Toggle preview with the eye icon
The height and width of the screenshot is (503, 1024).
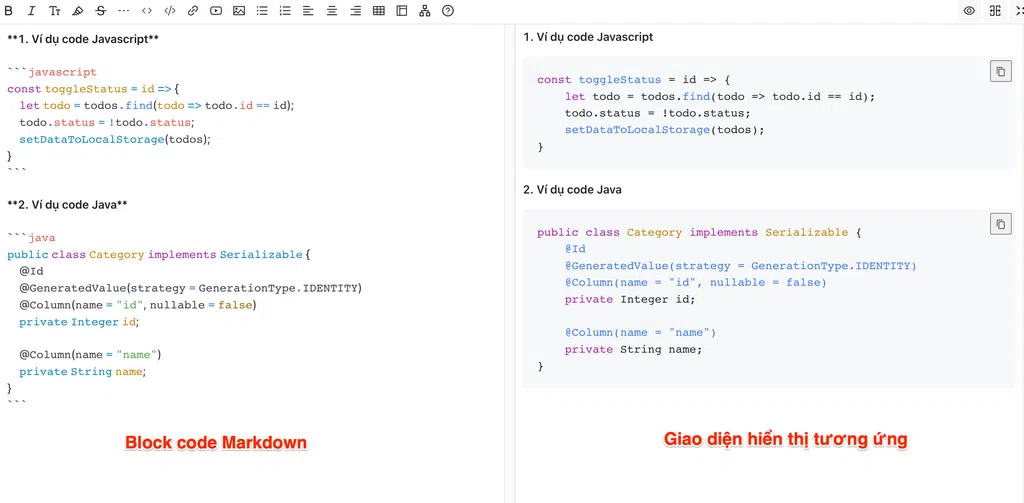click(969, 11)
